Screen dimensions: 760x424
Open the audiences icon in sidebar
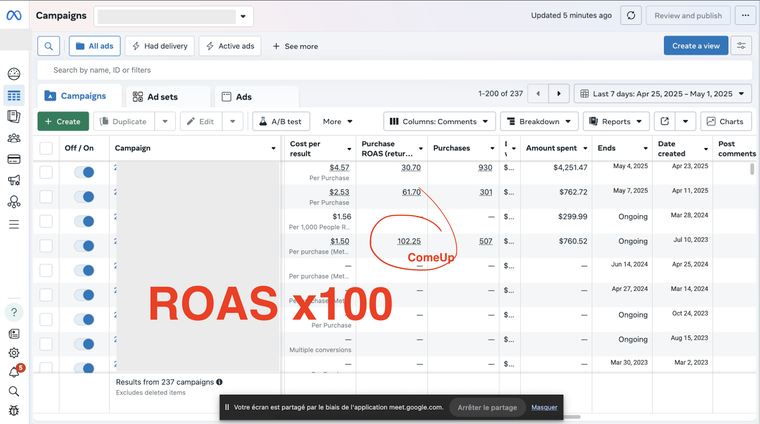click(14, 138)
